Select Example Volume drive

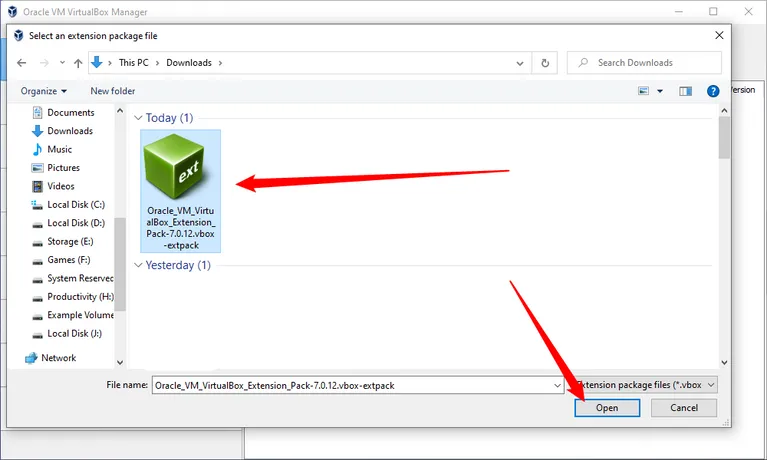[72, 315]
